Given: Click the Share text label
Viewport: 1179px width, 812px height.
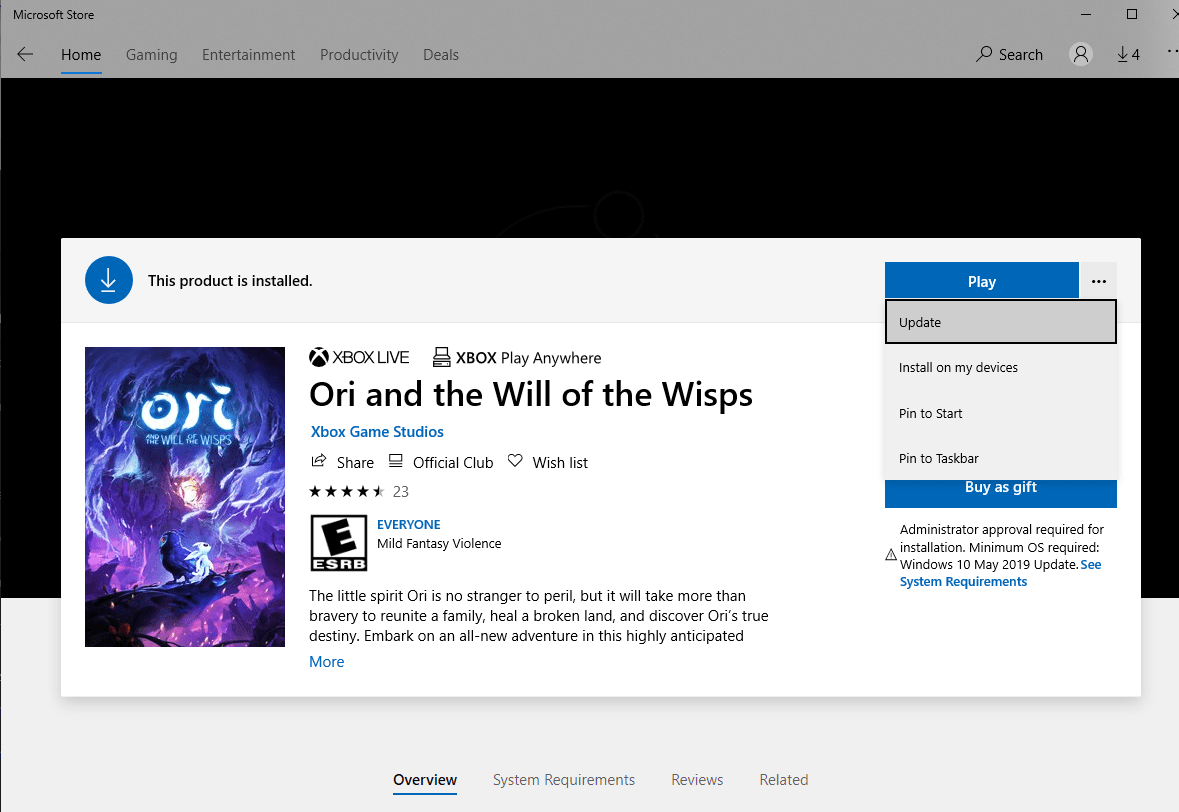Looking at the screenshot, I should coord(355,462).
